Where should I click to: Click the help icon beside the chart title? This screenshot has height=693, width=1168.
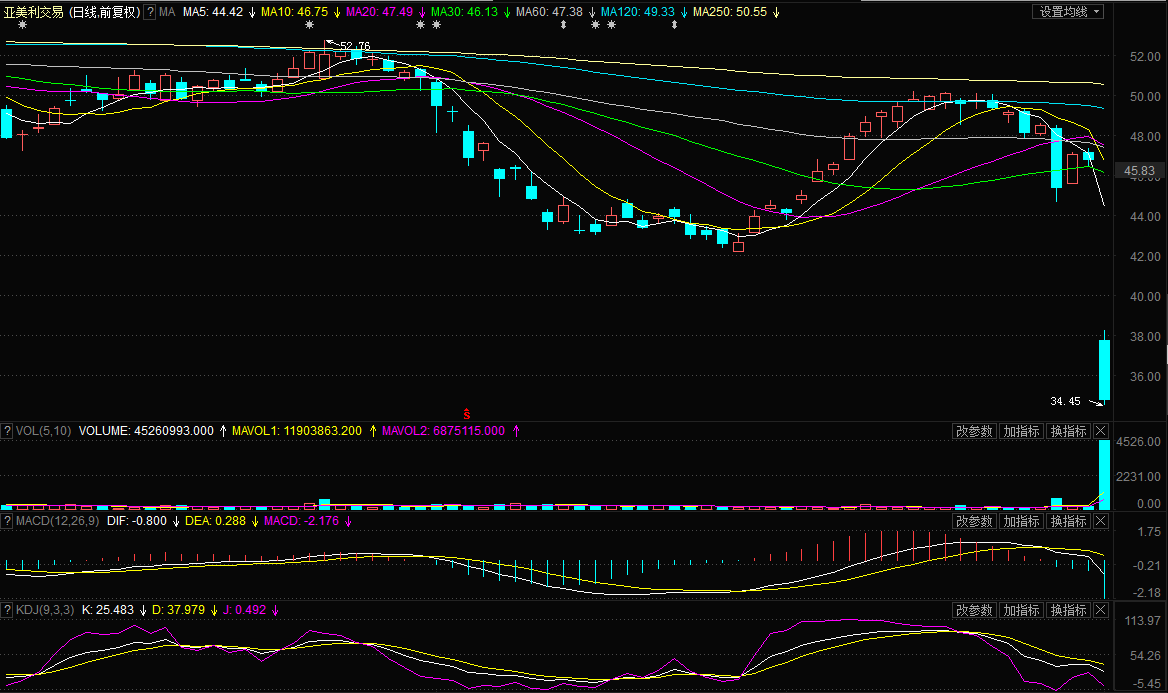click(150, 12)
